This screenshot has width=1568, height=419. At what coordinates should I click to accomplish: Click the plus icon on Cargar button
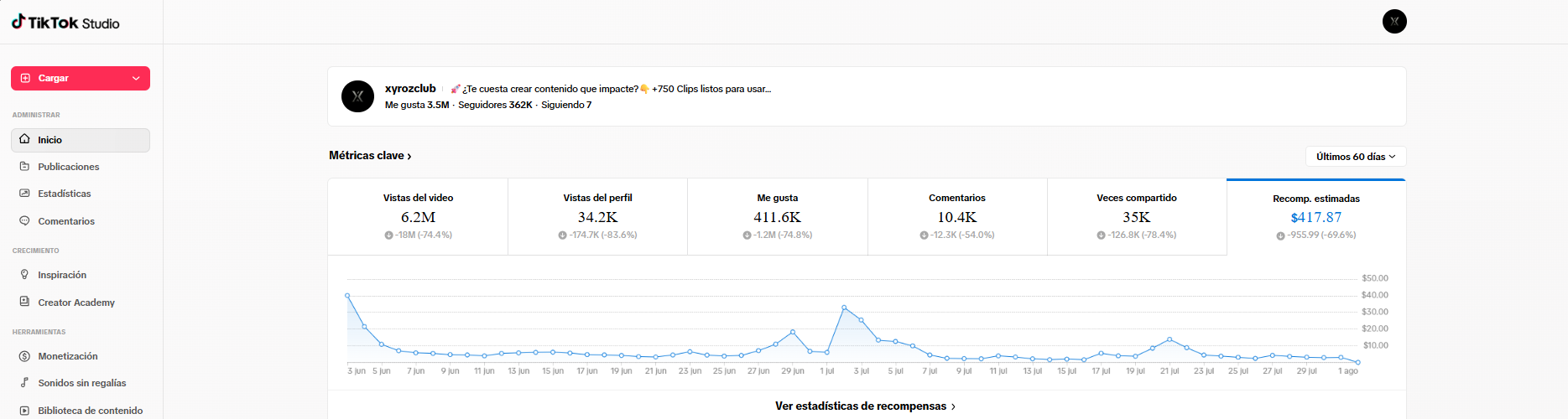25,78
